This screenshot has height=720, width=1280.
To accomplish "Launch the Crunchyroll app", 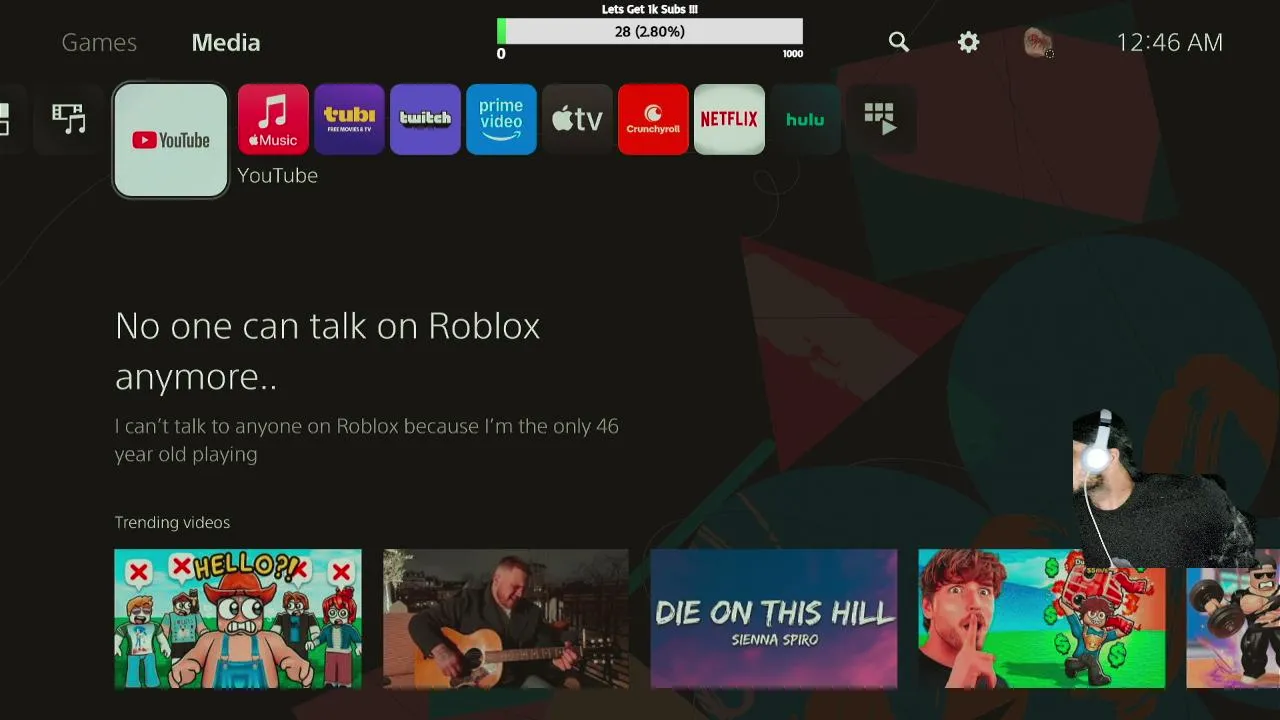I will coord(653,119).
